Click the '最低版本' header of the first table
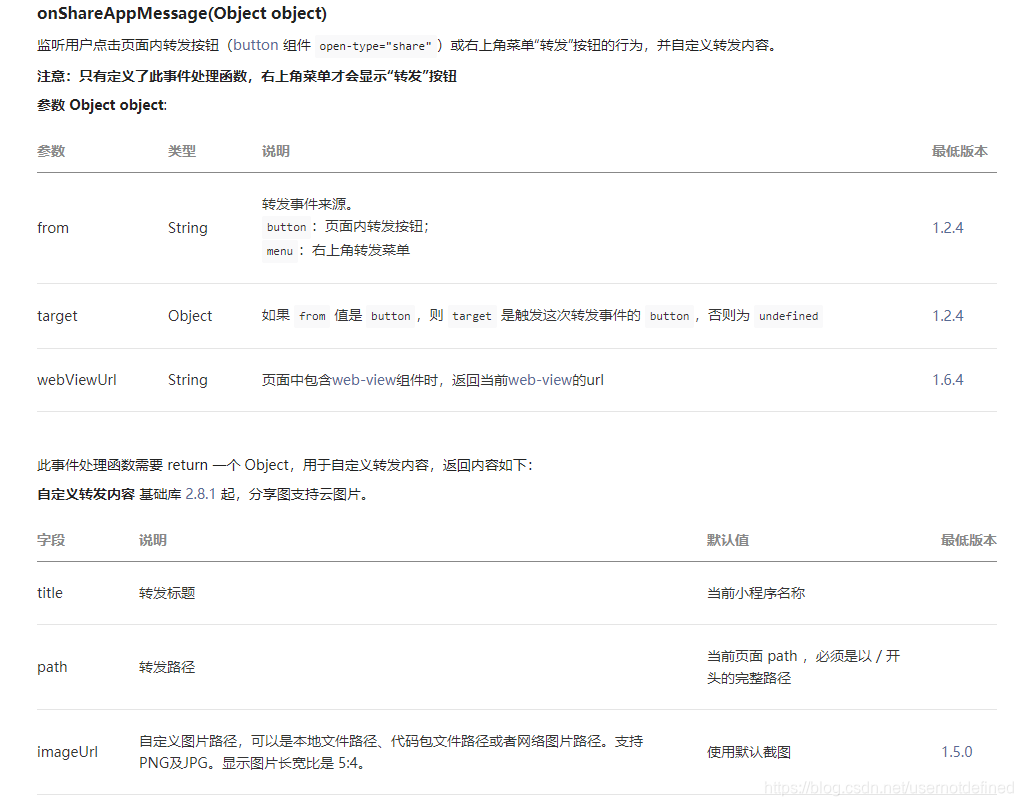This screenshot has height=806, width=1023. click(960, 151)
